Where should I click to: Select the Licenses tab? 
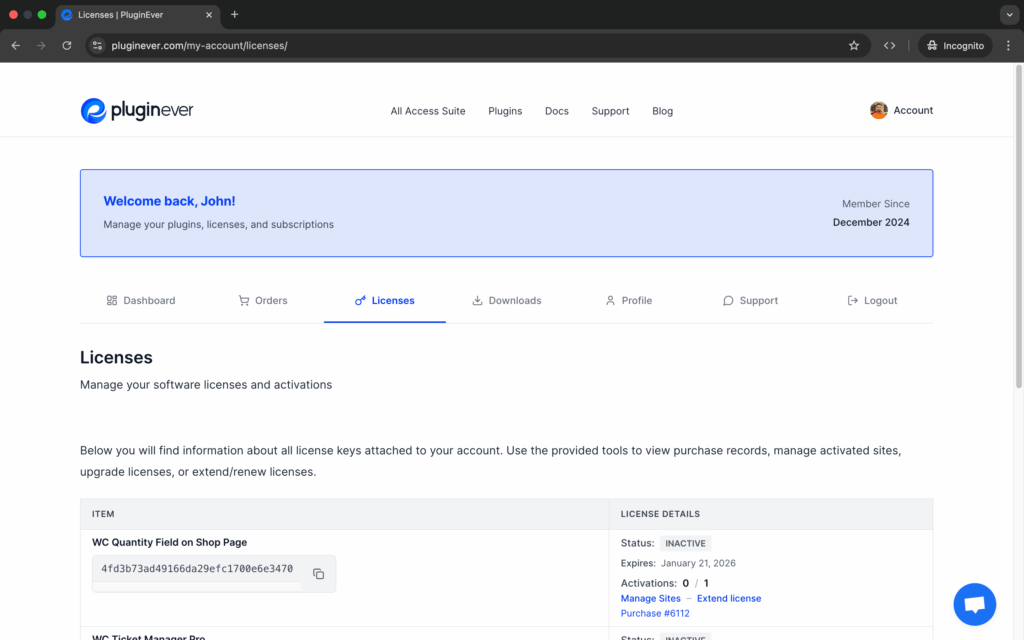(x=385, y=300)
